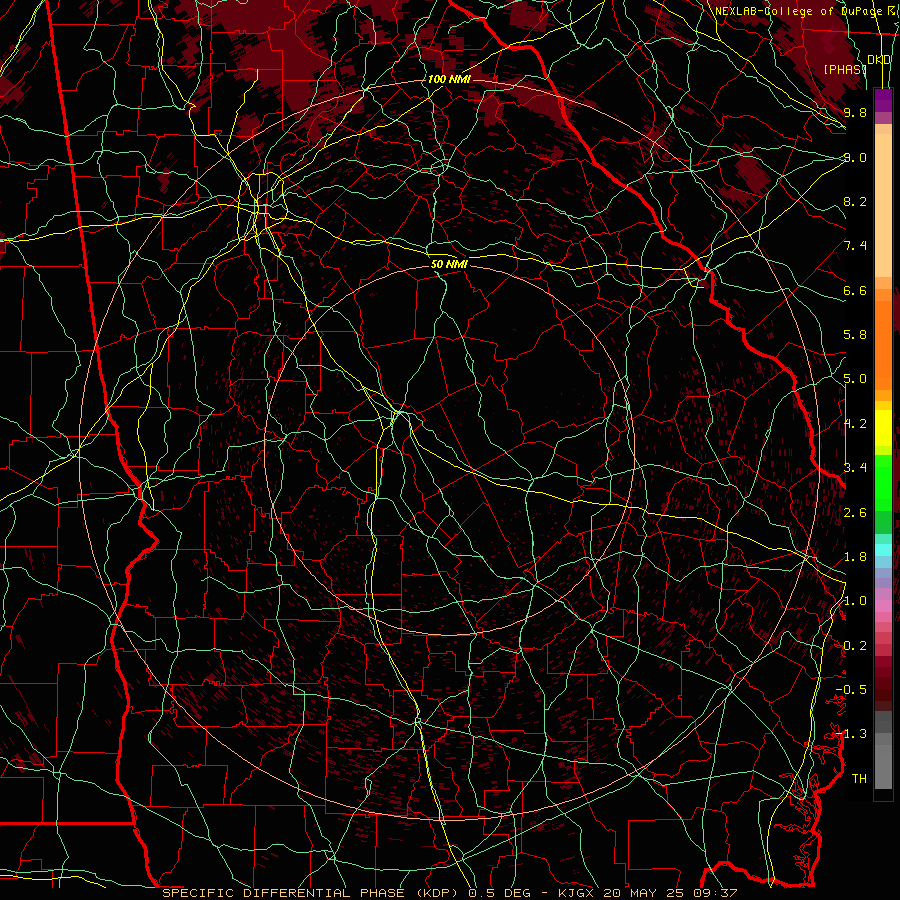Screen dimensions: 900x900
Task: Click the 9.0 value on color scale
Action: tap(855, 157)
